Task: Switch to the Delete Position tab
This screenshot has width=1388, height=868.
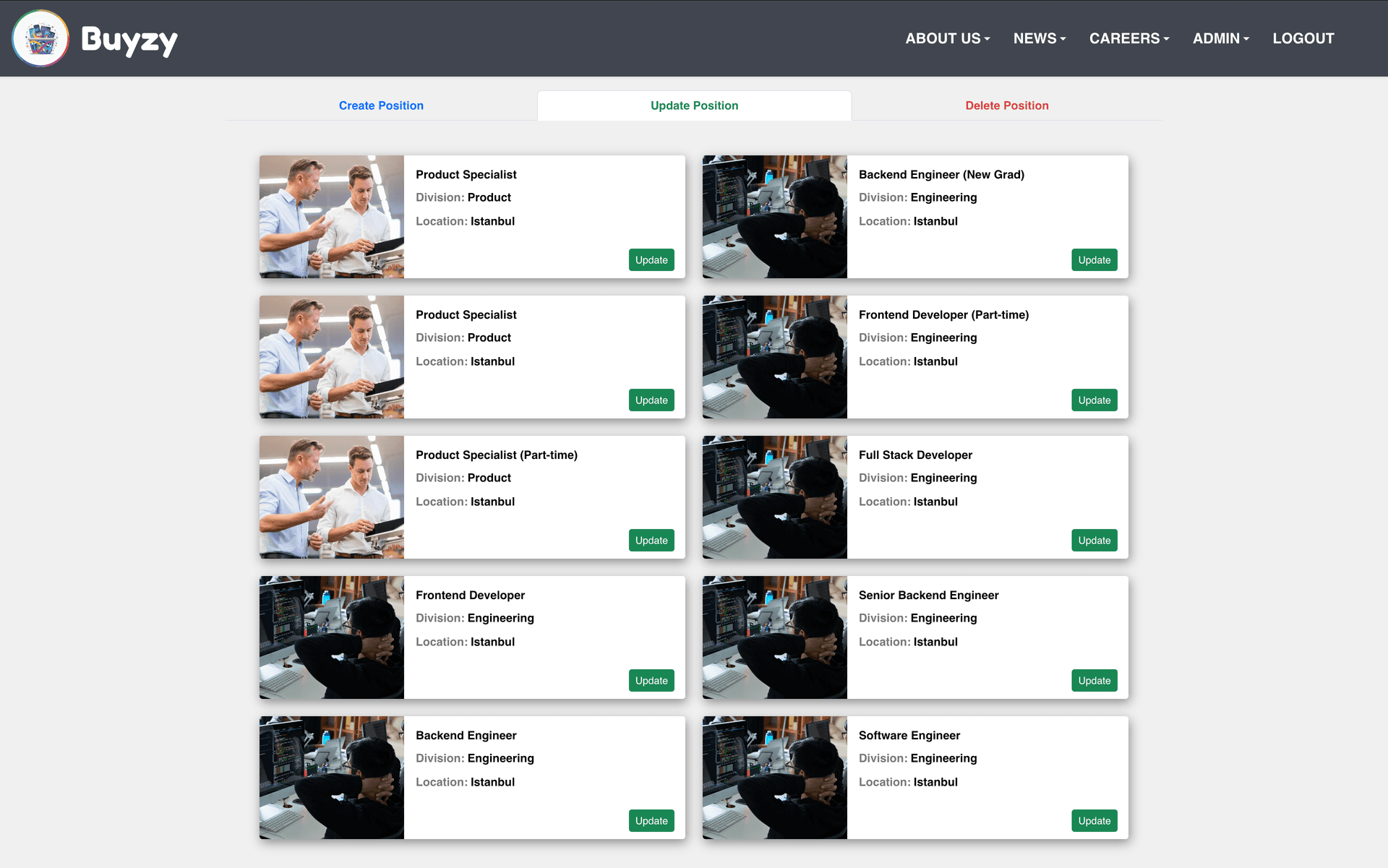Action: pyautogui.click(x=1006, y=106)
